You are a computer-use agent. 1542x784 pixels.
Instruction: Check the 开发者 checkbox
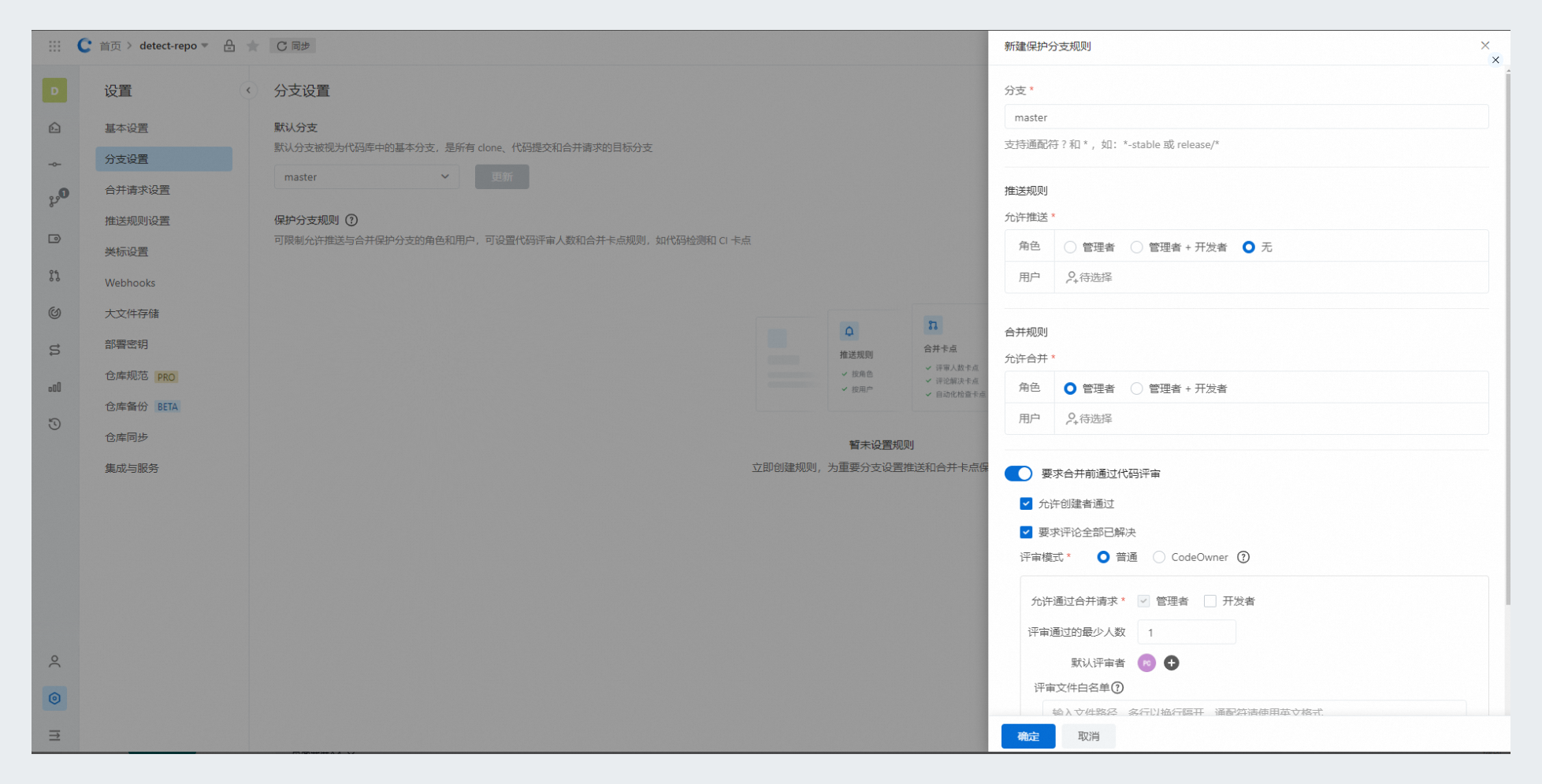pyautogui.click(x=1210, y=601)
